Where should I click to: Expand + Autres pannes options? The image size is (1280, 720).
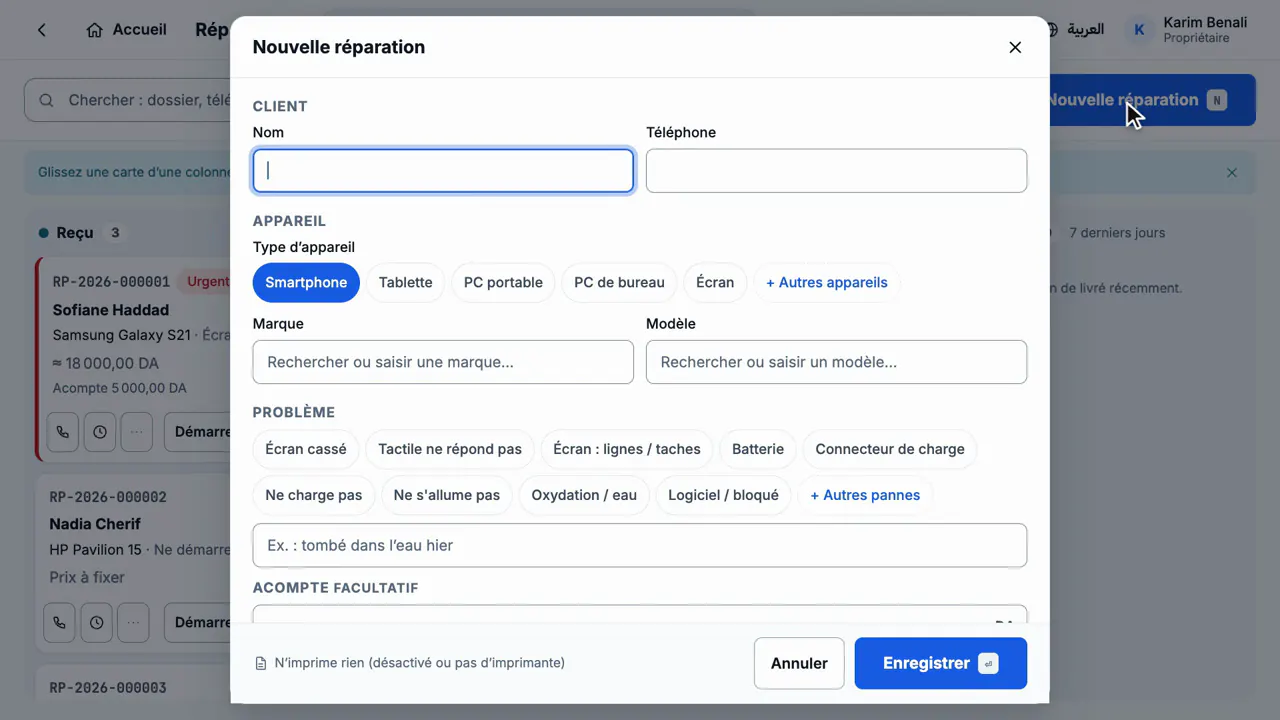tap(865, 495)
